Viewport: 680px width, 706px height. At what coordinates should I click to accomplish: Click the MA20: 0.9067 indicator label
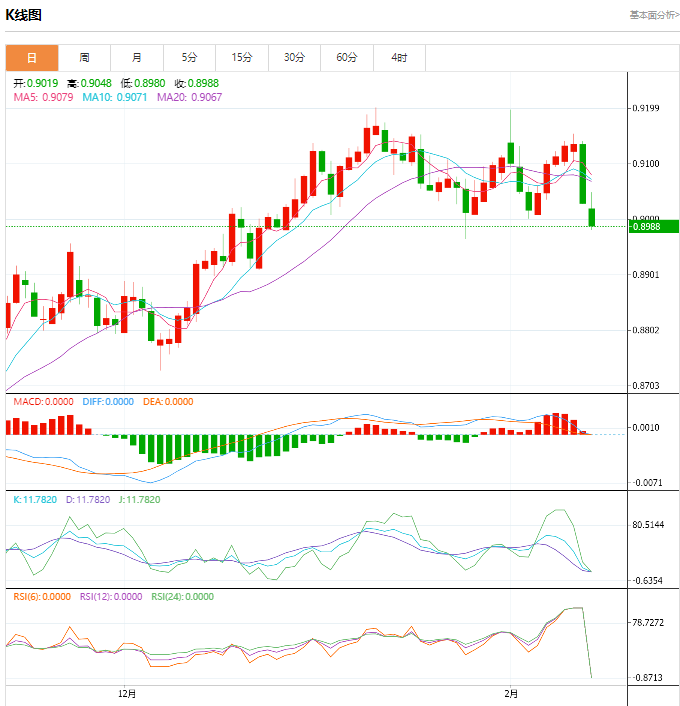coord(189,97)
